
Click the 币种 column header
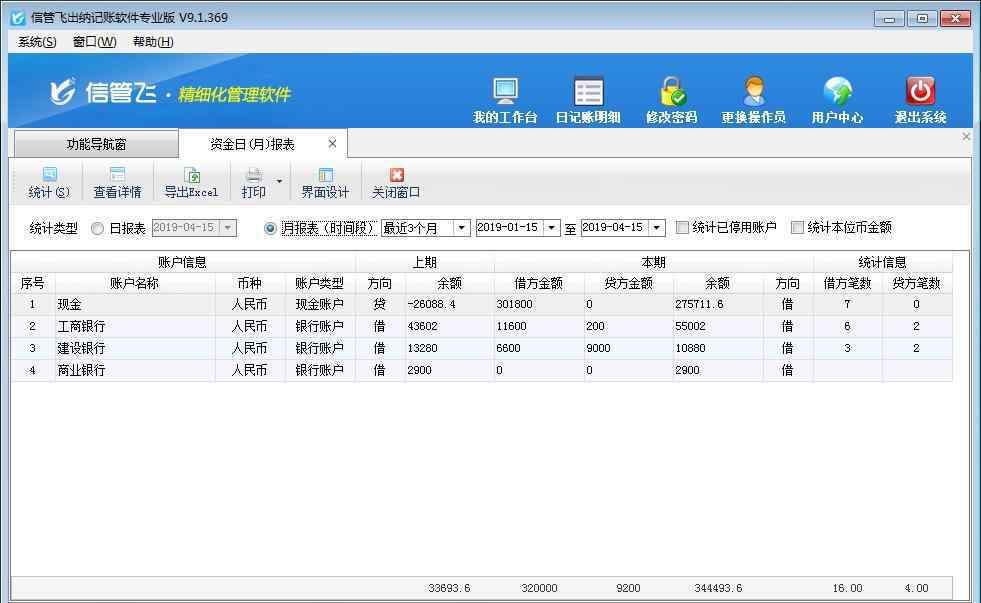(x=250, y=283)
